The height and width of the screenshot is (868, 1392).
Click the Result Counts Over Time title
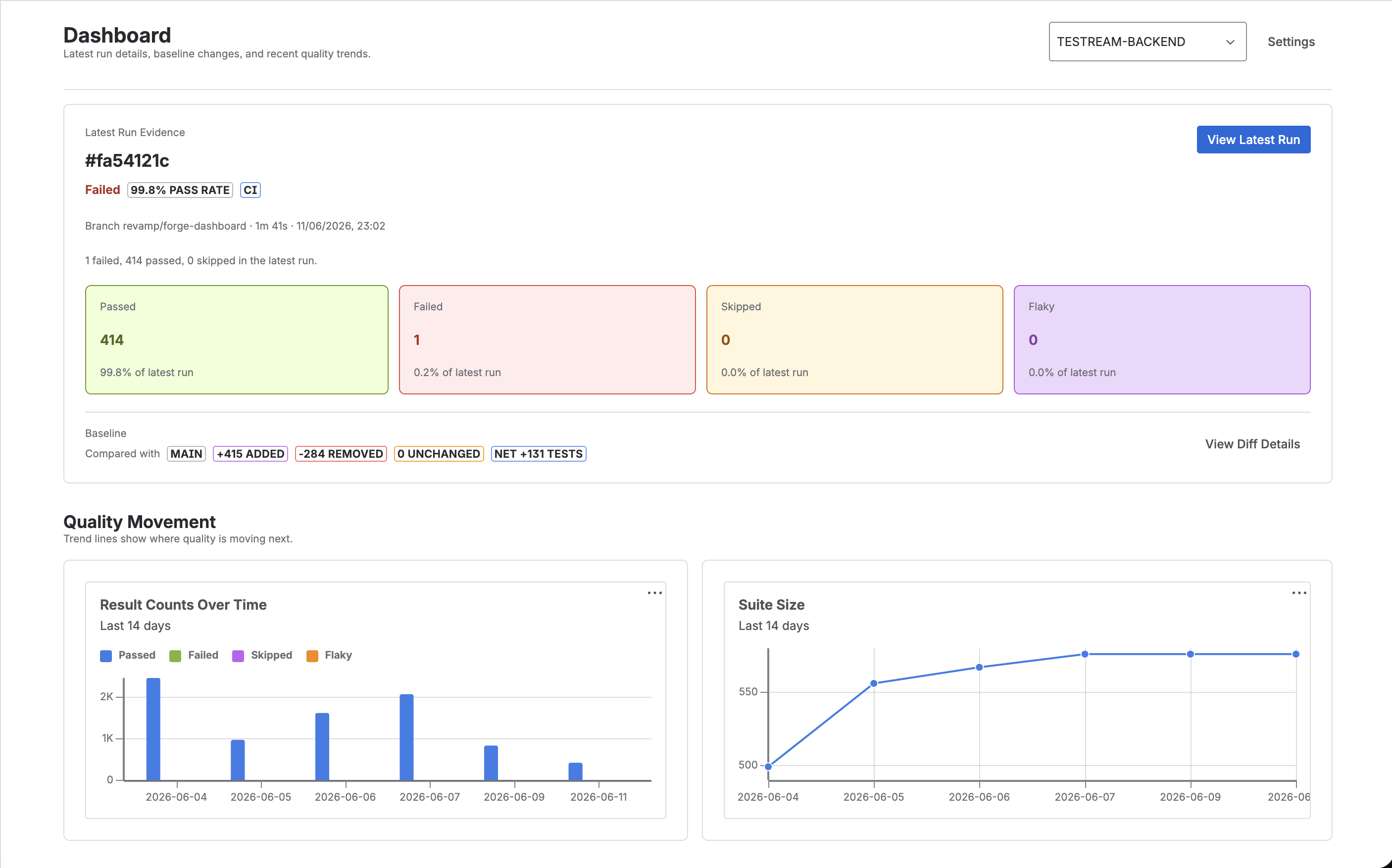click(183, 605)
